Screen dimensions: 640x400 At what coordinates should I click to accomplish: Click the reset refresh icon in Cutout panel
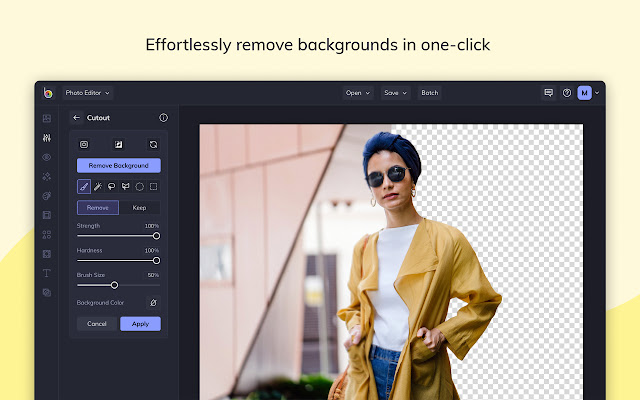153,144
